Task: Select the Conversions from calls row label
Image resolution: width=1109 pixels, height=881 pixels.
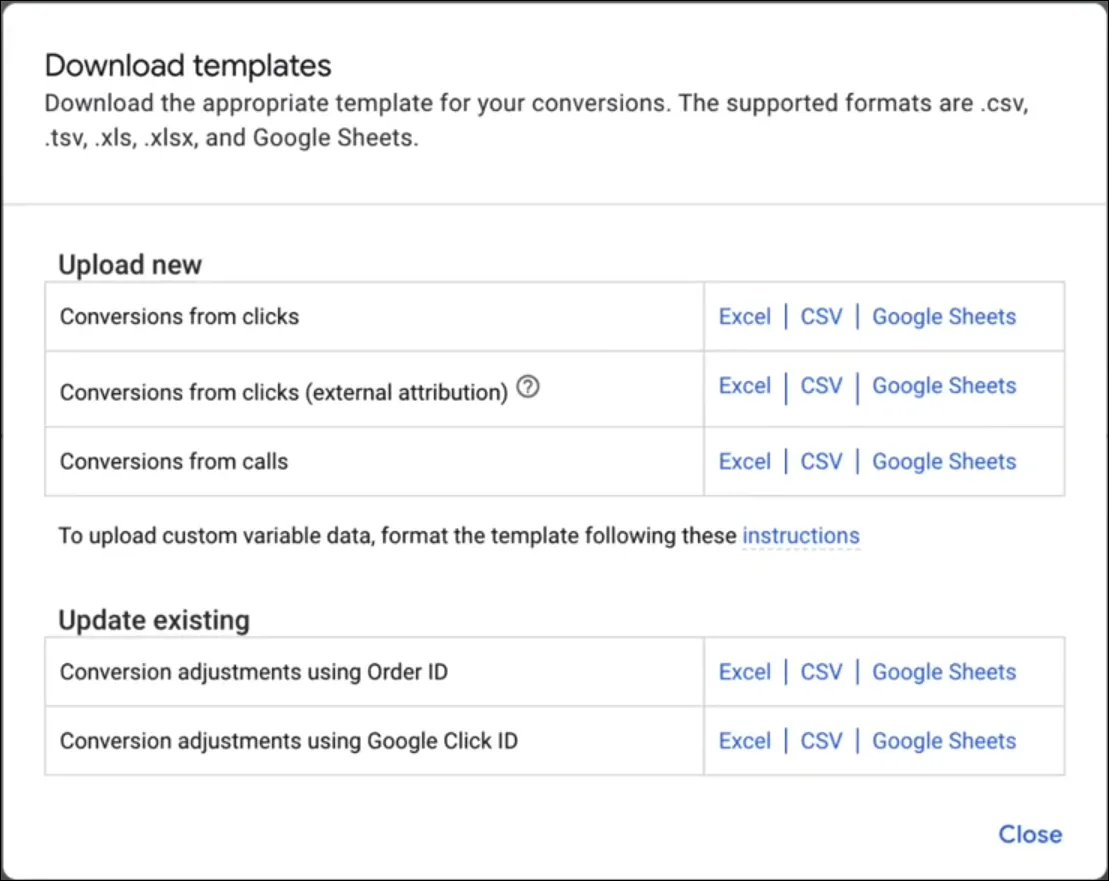Action: pyautogui.click(x=174, y=461)
